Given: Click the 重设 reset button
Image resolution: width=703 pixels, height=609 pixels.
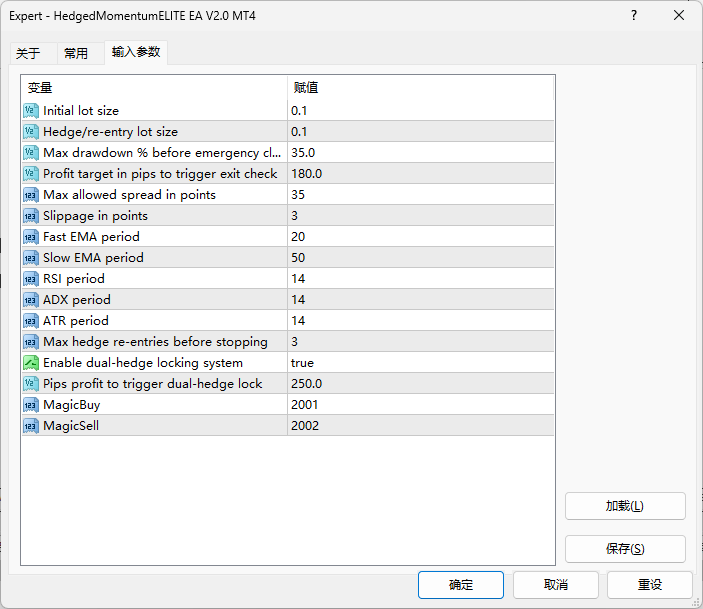Looking at the screenshot, I should point(650,585).
